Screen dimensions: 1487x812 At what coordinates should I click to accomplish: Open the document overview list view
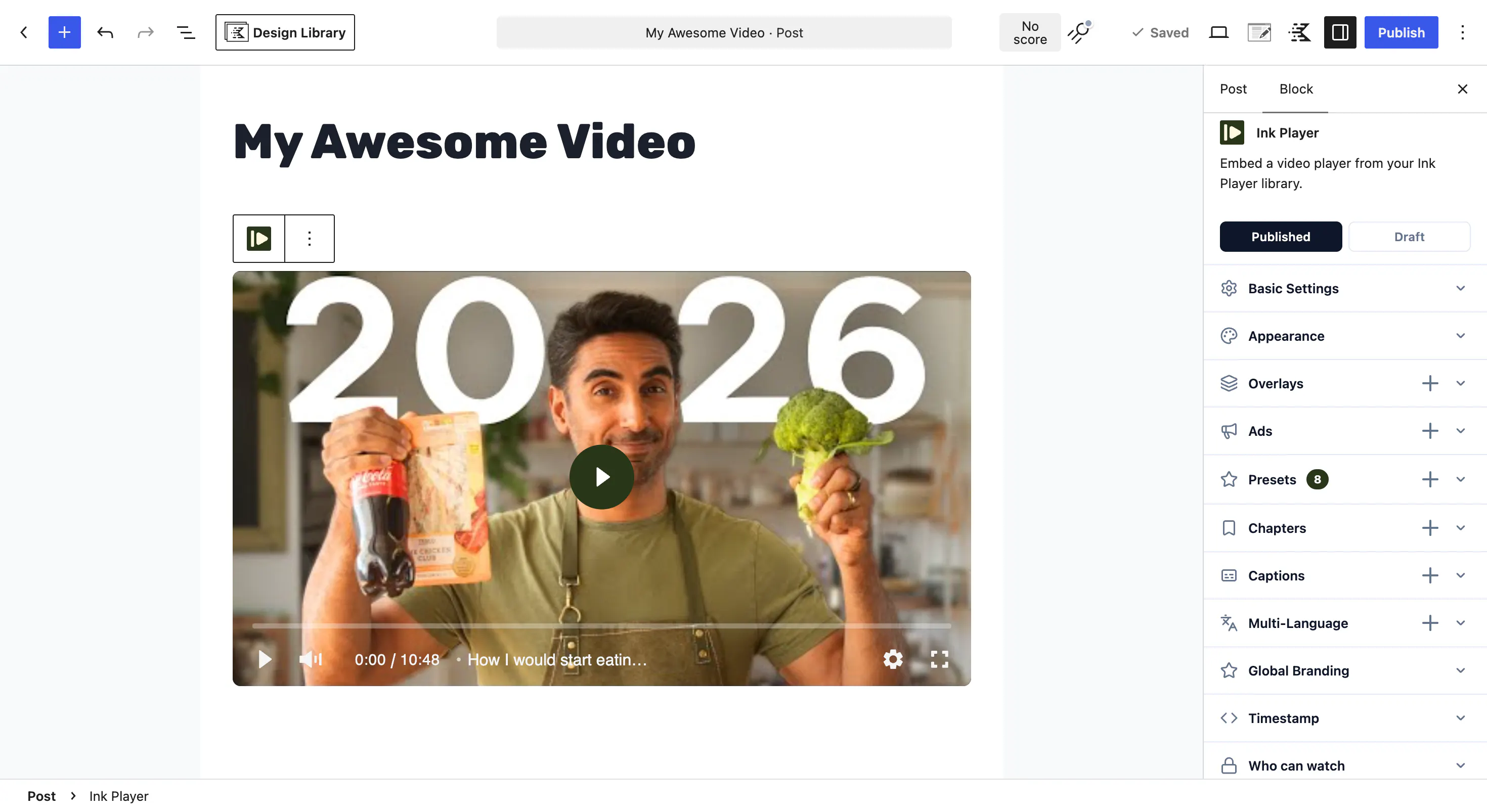tap(185, 32)
